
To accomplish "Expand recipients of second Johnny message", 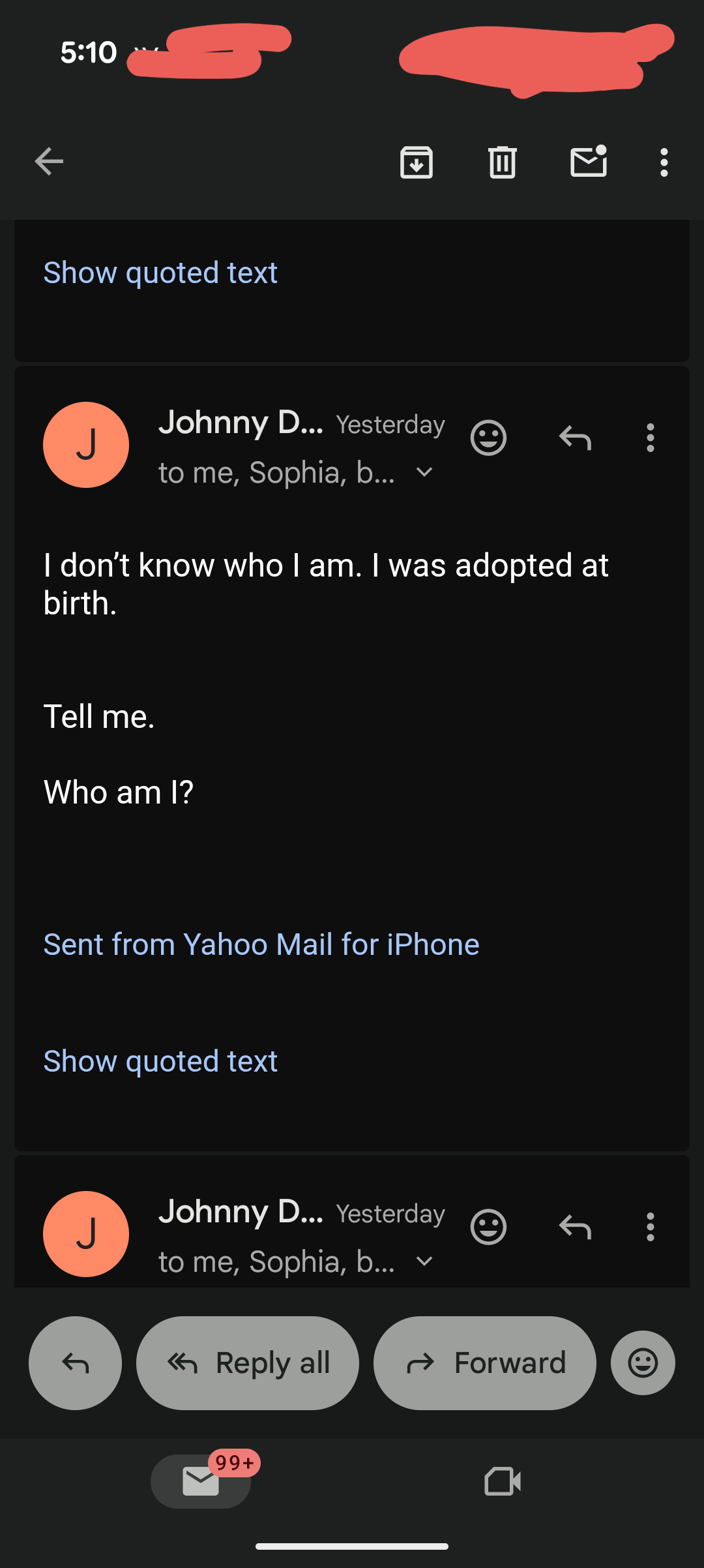I will point(424,1261).
